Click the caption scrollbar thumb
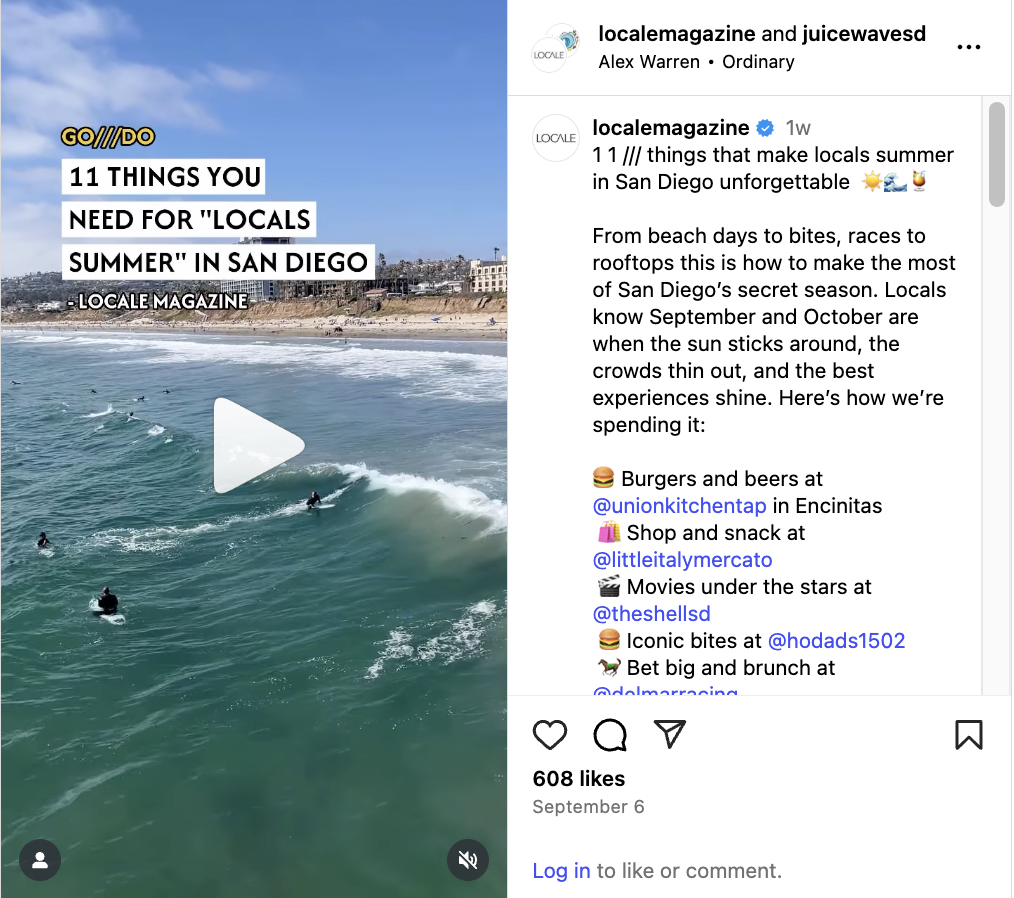The width and height of the screenshot is (1014, 898). 997,155
